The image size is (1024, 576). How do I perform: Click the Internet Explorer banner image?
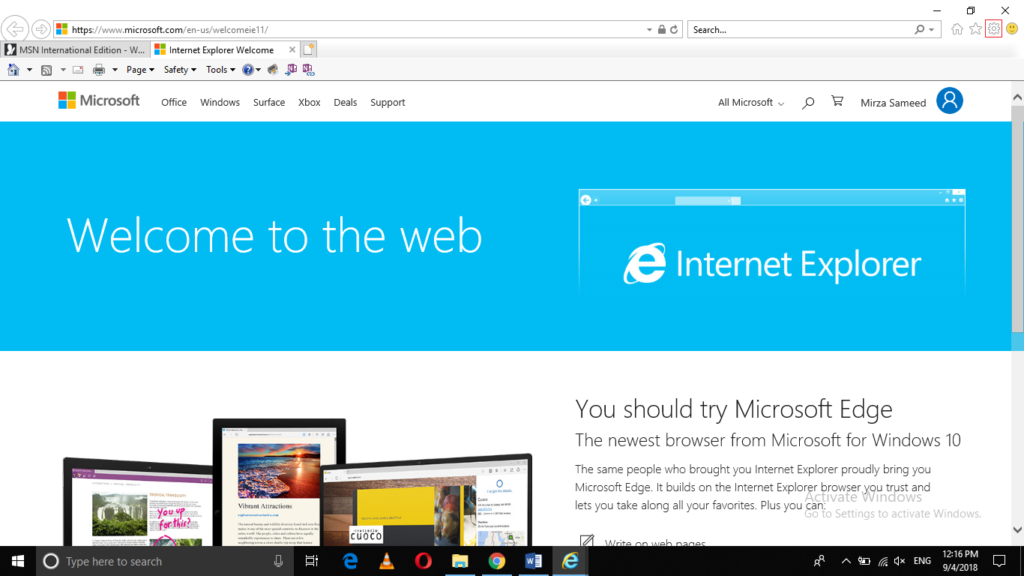click(x=772, y=243)
